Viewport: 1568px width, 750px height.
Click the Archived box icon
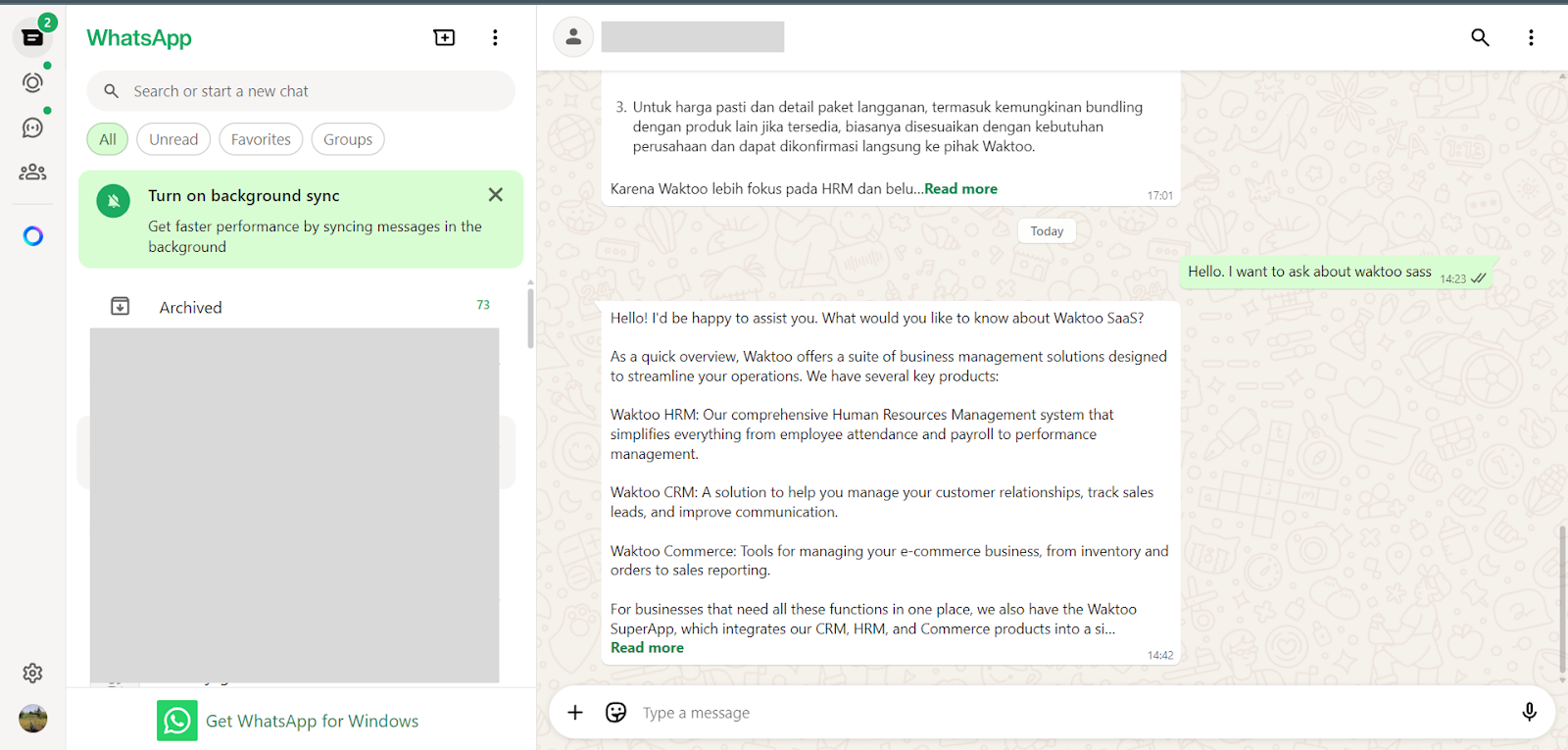[121, 306]
